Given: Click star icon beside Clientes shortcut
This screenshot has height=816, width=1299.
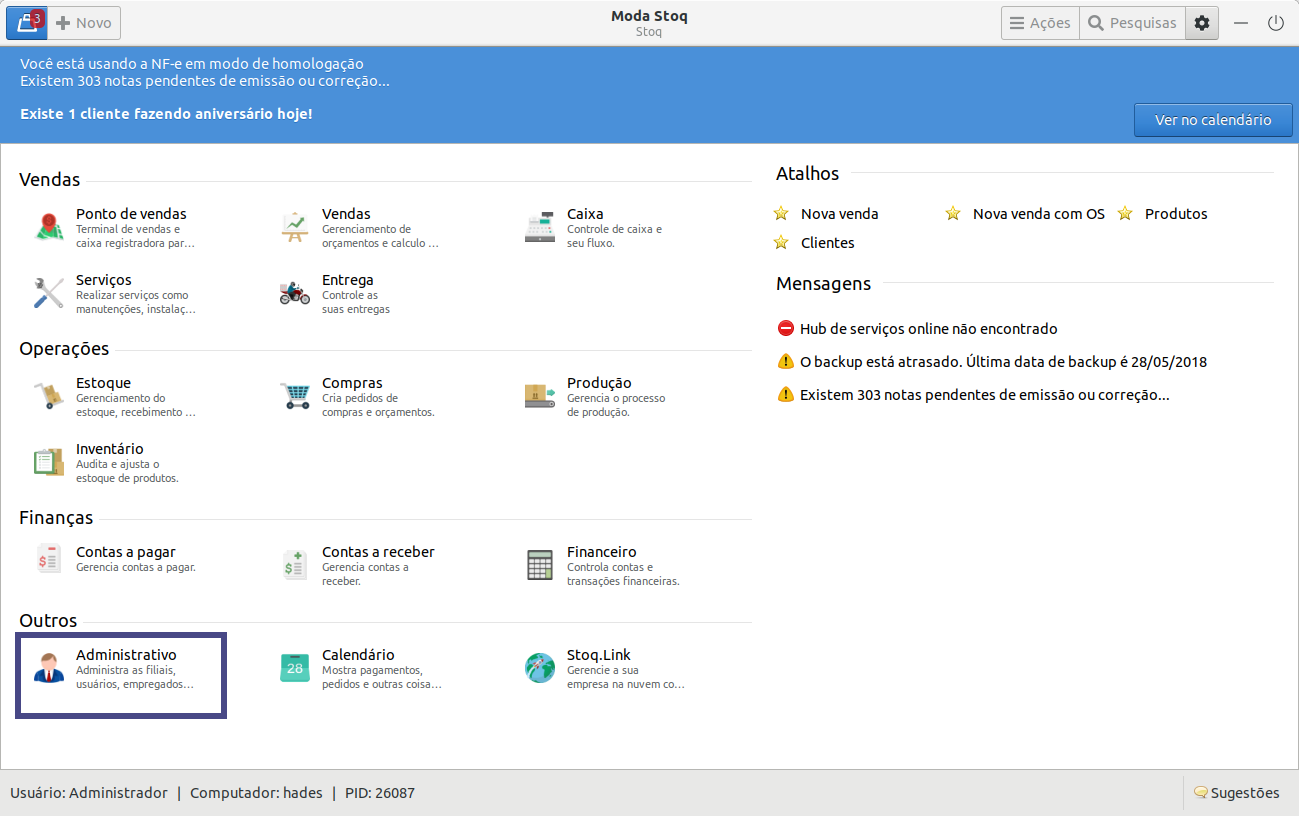Looking at the screenshot, I should click(x=782, y=243).
